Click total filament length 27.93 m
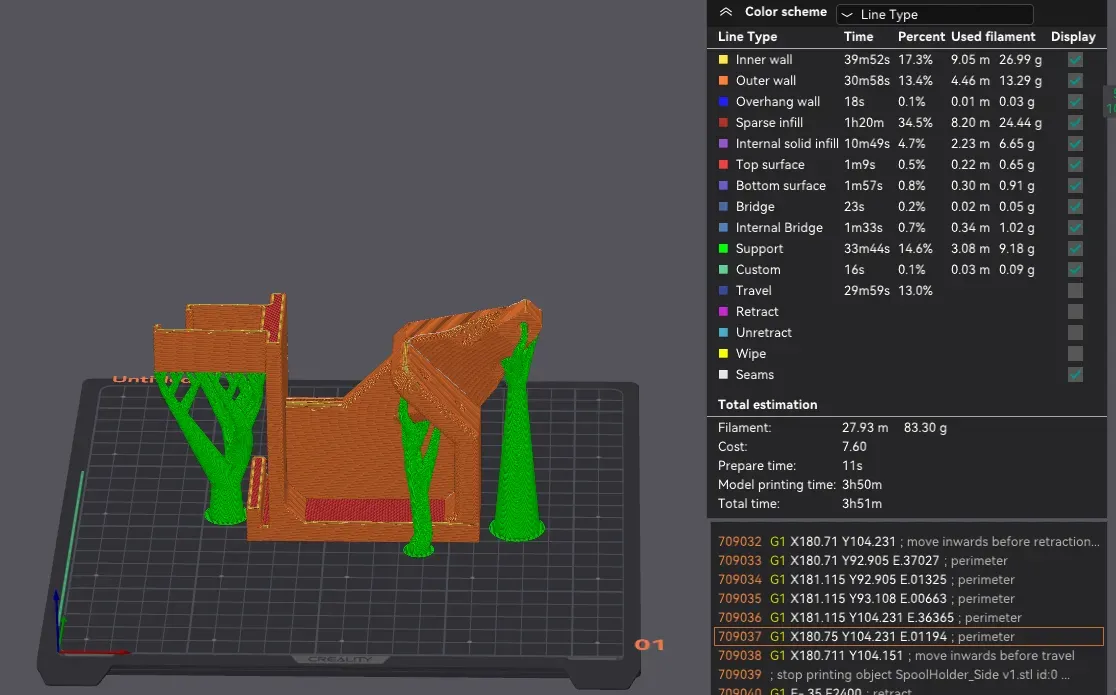1116x695 pixels. click(865, 428)
